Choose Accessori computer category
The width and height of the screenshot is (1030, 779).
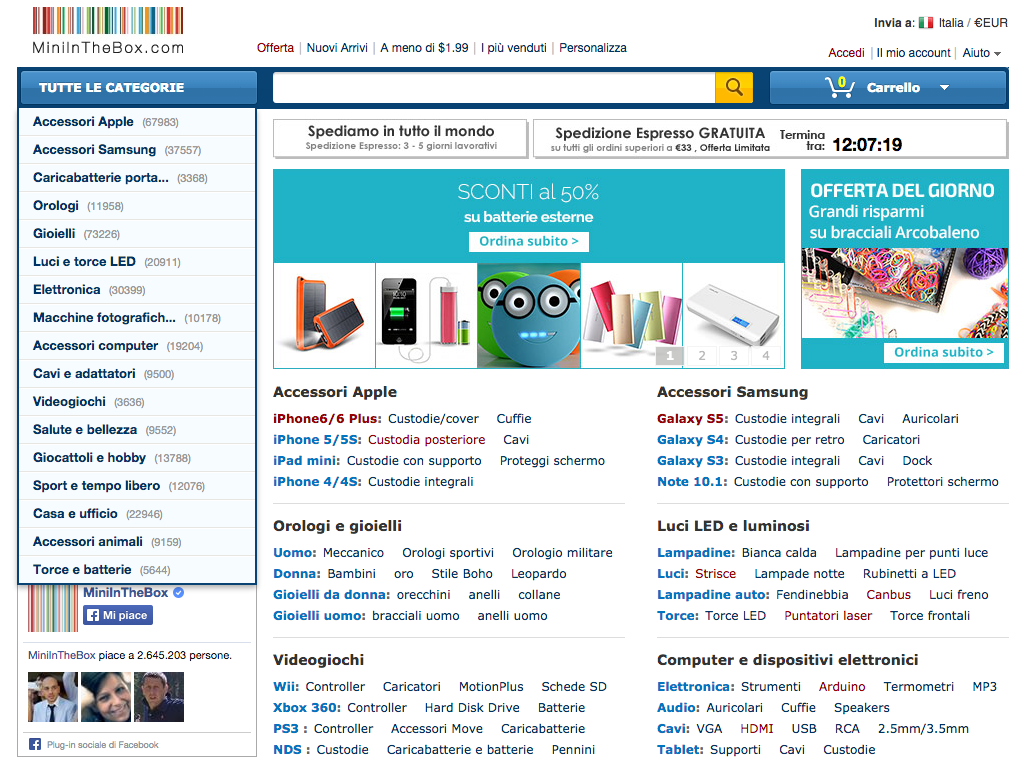click(x=137, y=345)
